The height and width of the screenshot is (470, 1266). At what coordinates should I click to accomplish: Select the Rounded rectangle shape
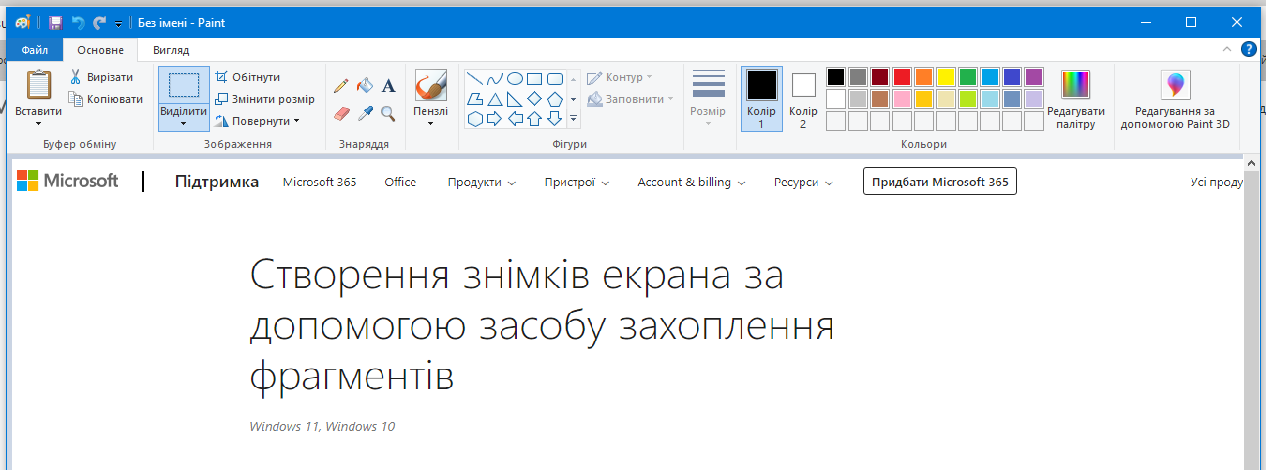tap(555, 79)
